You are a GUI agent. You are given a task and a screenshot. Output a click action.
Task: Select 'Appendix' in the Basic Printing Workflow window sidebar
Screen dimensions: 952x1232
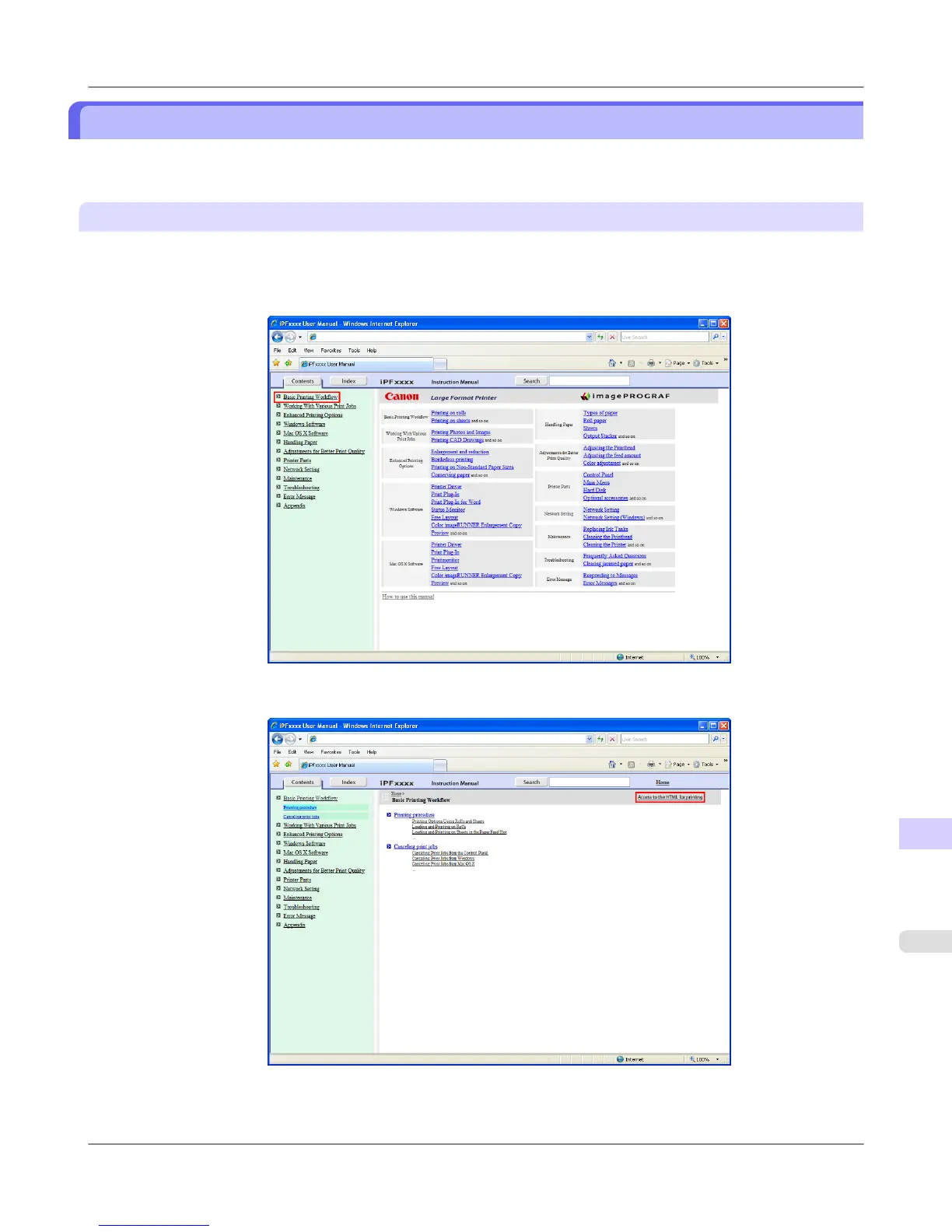(x=294, y=925)
